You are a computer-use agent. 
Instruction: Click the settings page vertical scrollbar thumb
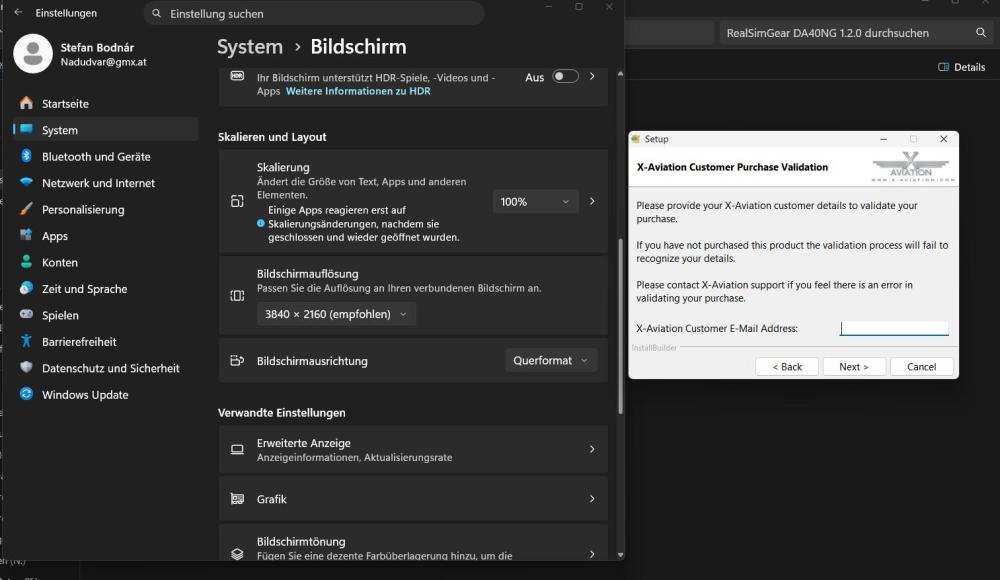pos(620,326)
